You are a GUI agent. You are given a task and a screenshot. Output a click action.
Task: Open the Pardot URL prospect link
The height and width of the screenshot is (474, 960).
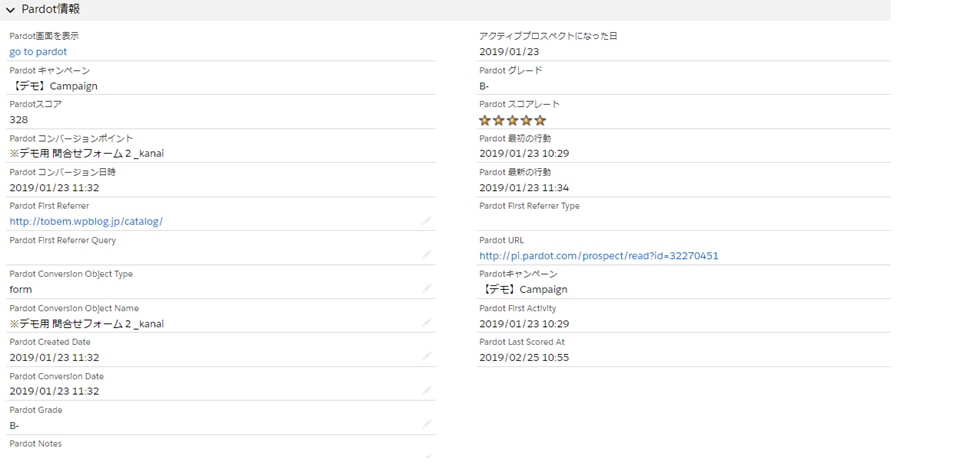click(598, 256)
